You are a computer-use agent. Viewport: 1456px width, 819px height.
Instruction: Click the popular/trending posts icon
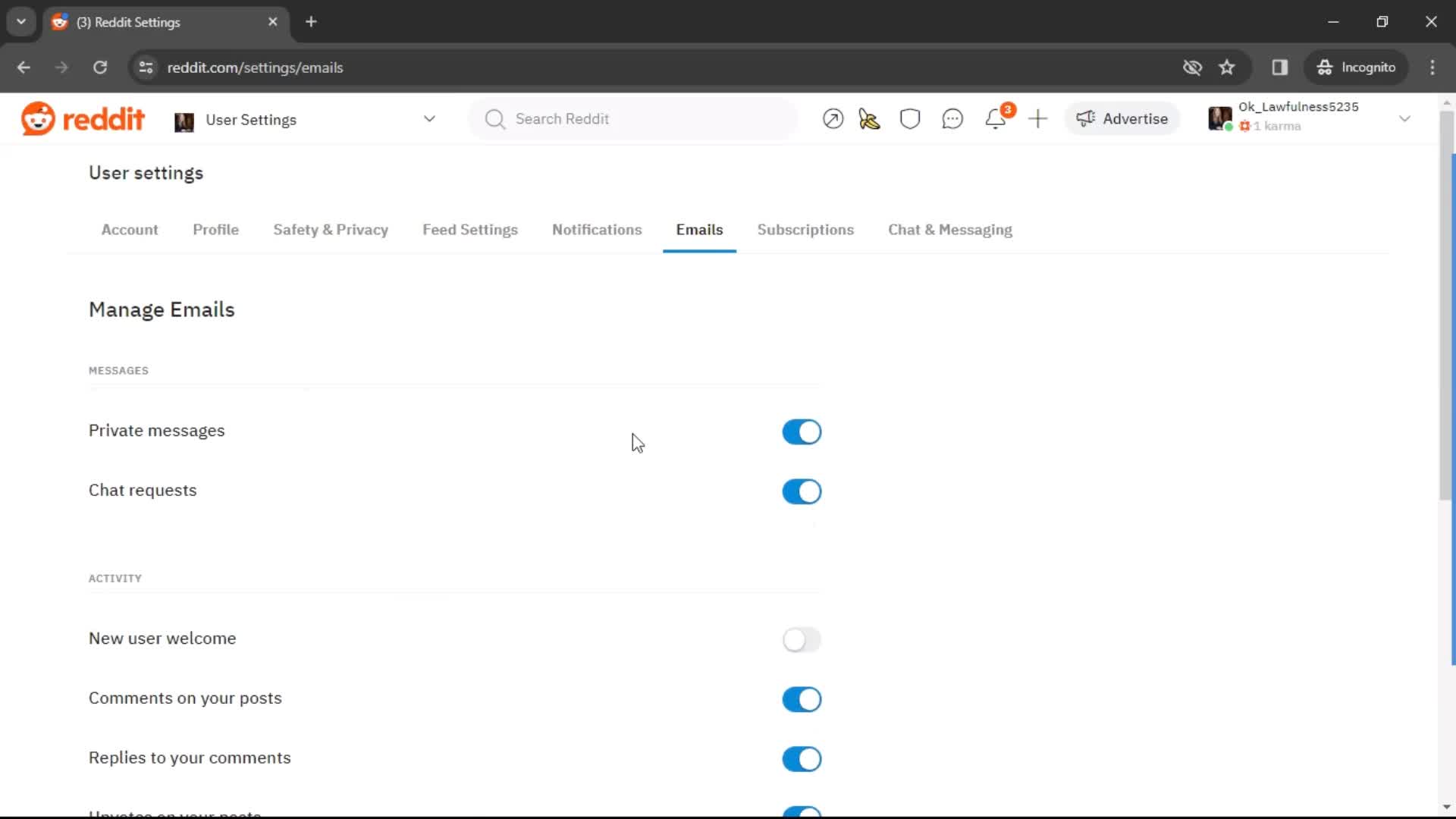pyautogui.click(x=833, y=119)
